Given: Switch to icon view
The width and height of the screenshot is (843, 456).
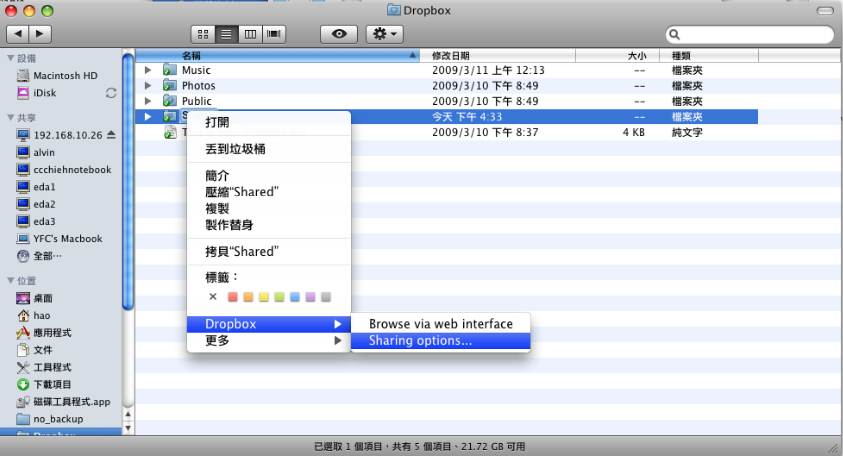Looking at the screenshot, I should (x=203, y=34).
